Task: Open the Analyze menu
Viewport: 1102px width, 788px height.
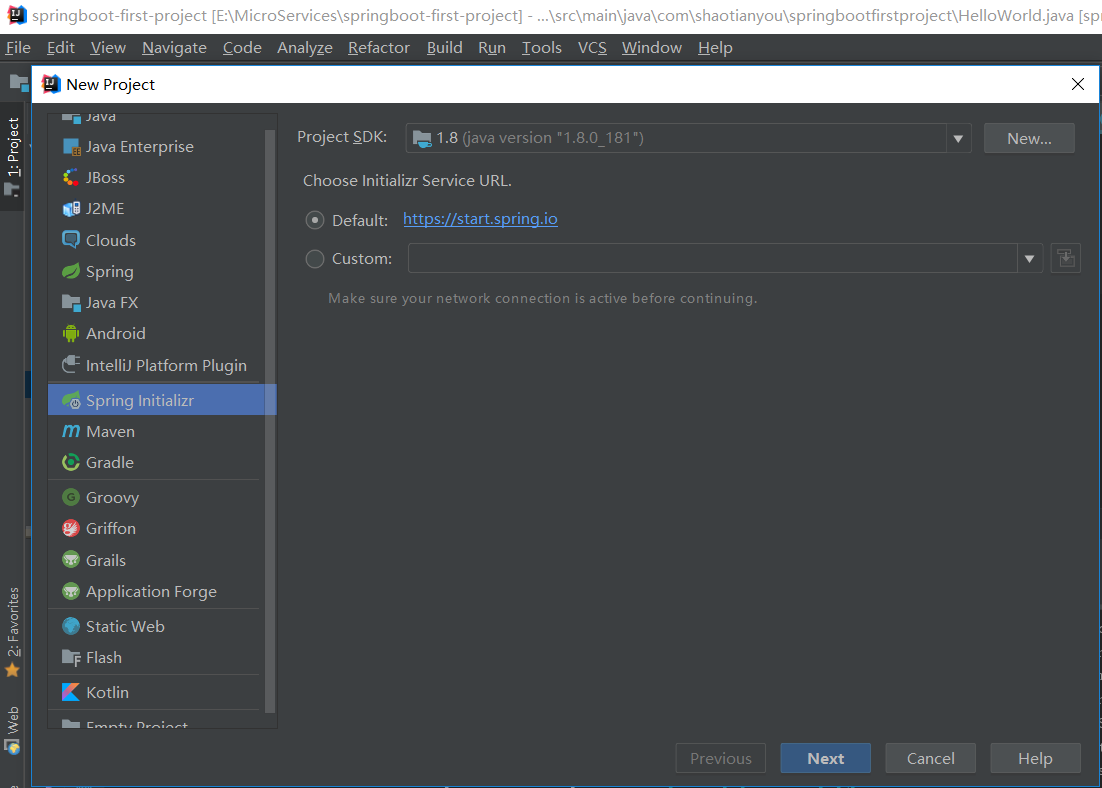Action: click(x=305, y=48)
